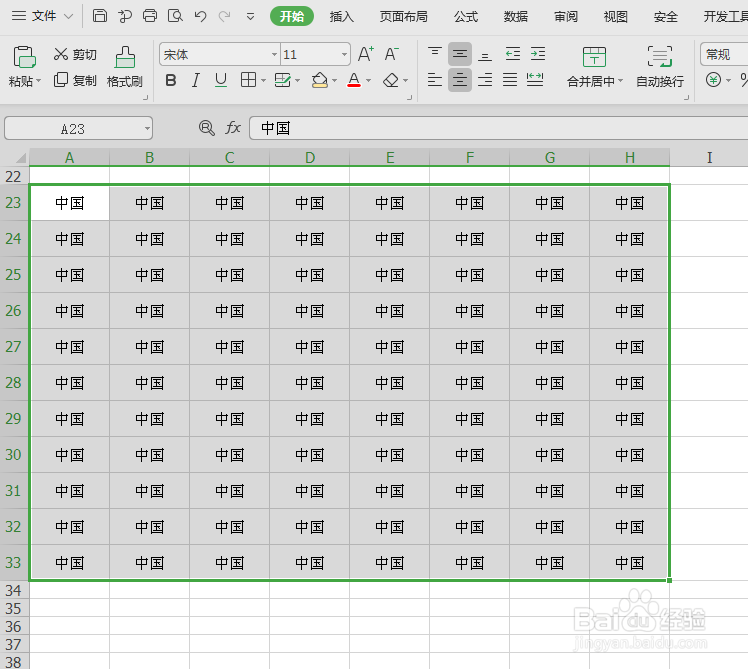This screenshot has height=669, width=748.
Task: Select Format Painter (格式刷)
Action: coord(125,67)
